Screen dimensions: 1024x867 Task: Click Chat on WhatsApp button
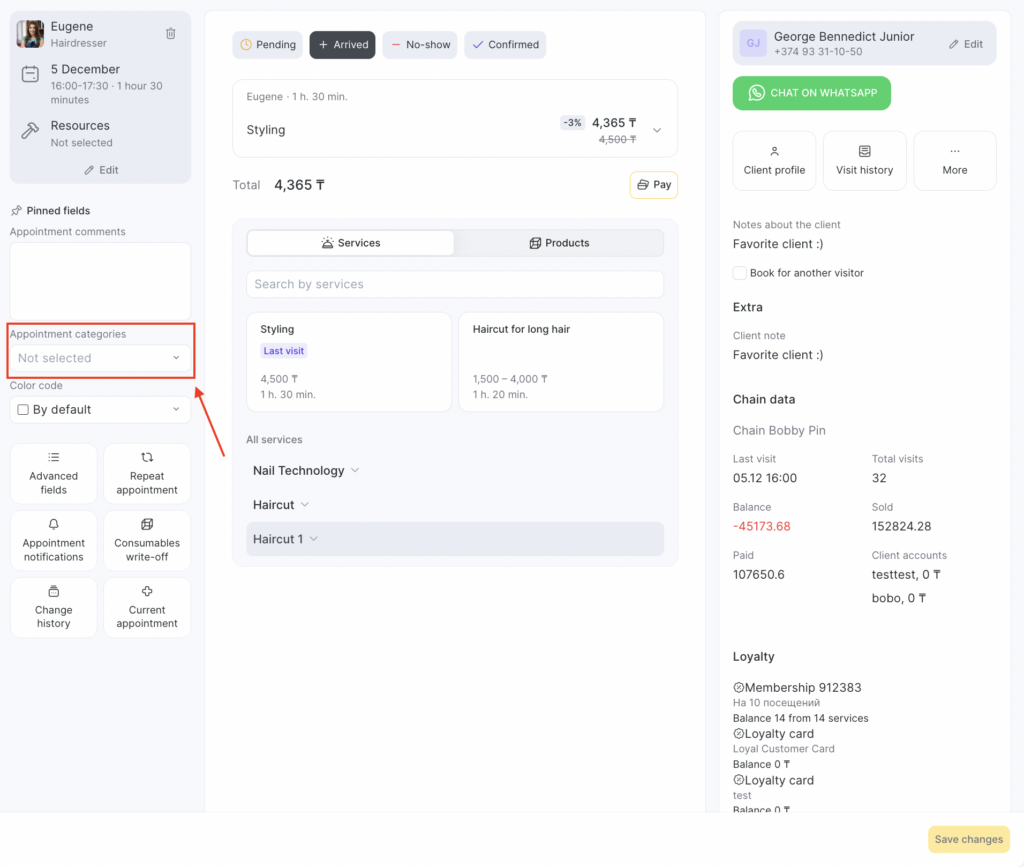811,93
